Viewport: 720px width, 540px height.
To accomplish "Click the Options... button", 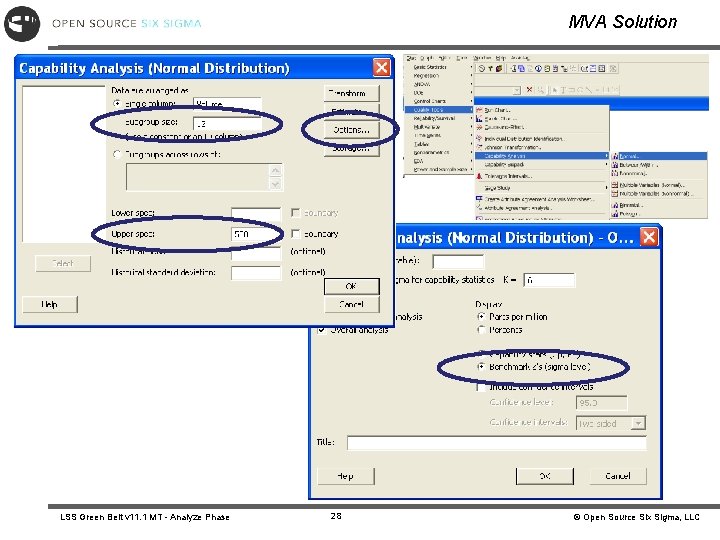I will 351,130.
